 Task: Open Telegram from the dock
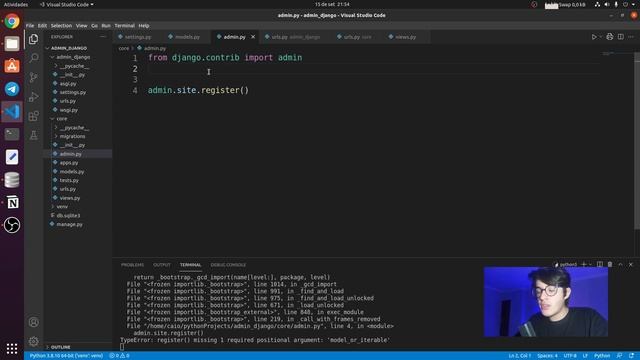click(12, 89)
